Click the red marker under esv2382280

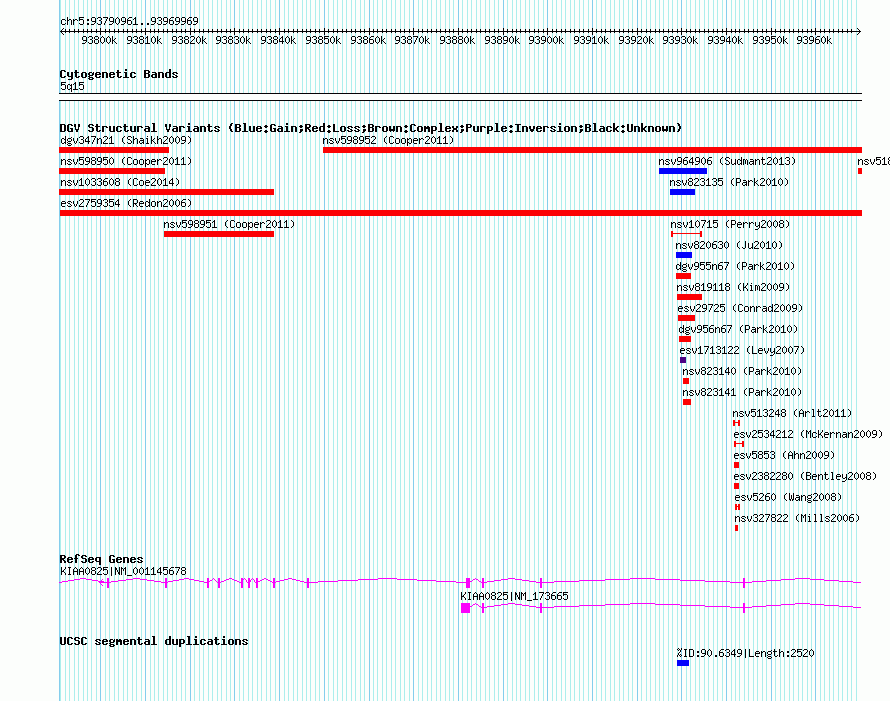pyautogui.click(x=737, y=486)
